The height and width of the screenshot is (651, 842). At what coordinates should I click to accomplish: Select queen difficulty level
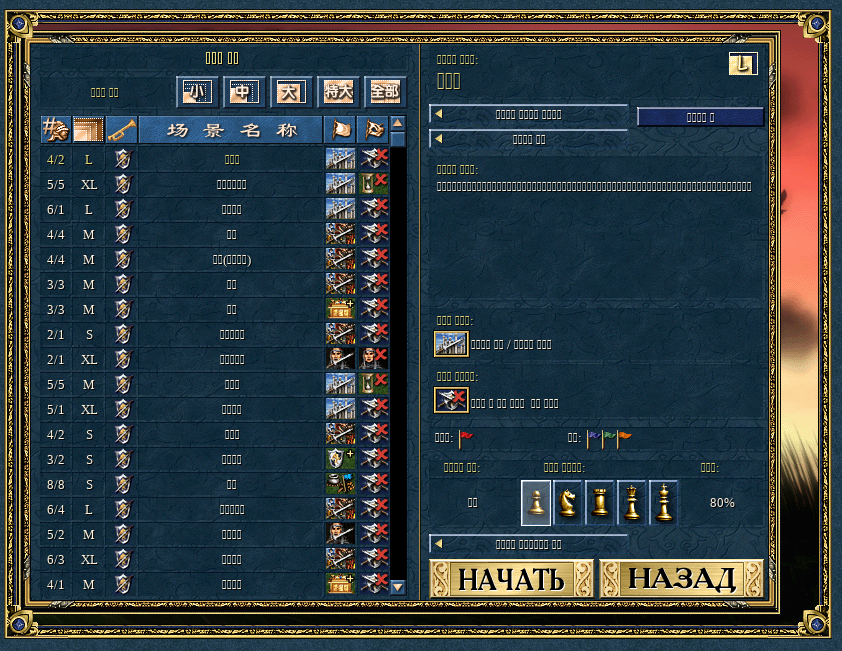pos(632,503)
